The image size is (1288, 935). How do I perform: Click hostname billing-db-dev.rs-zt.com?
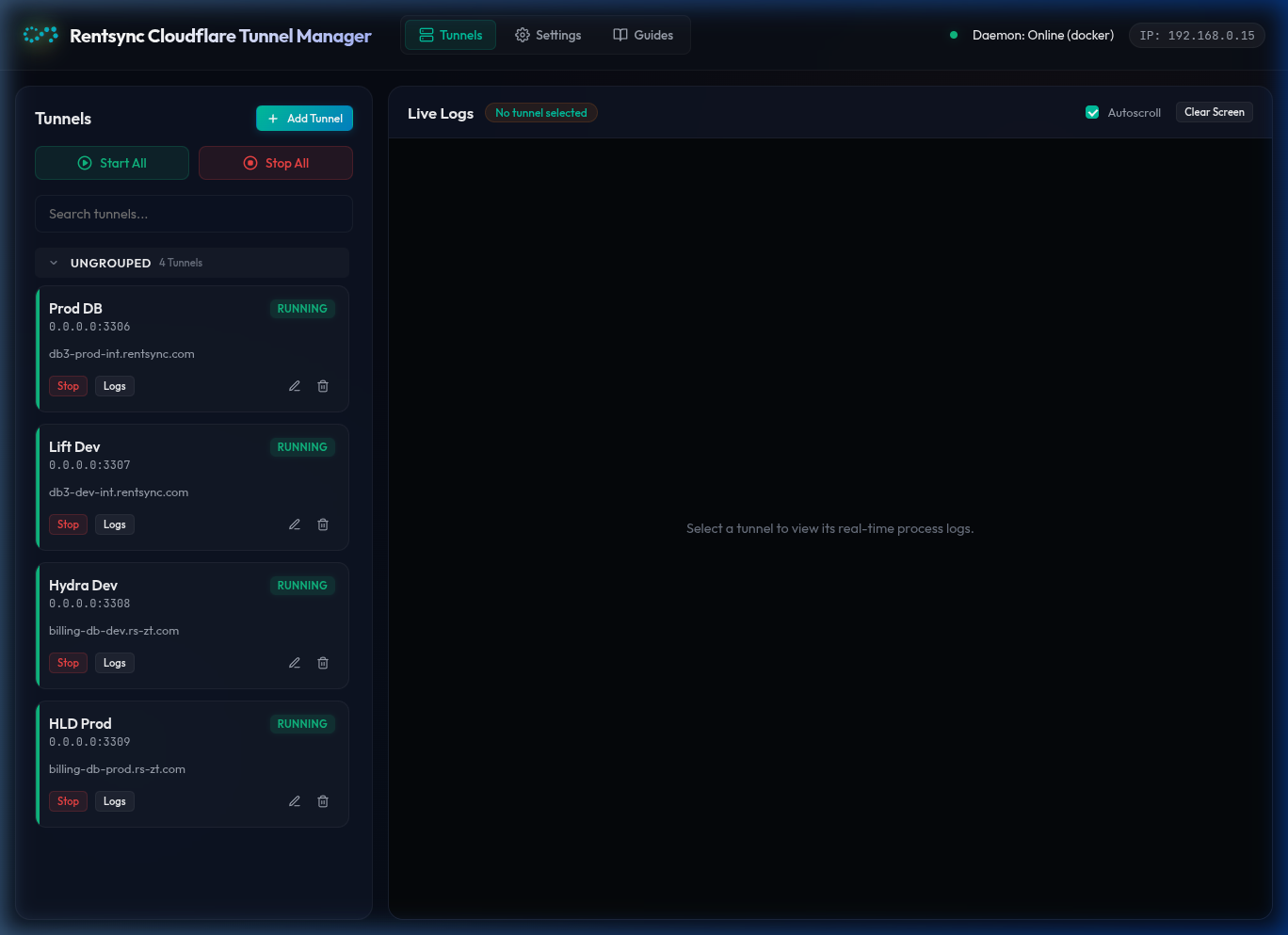114,631
